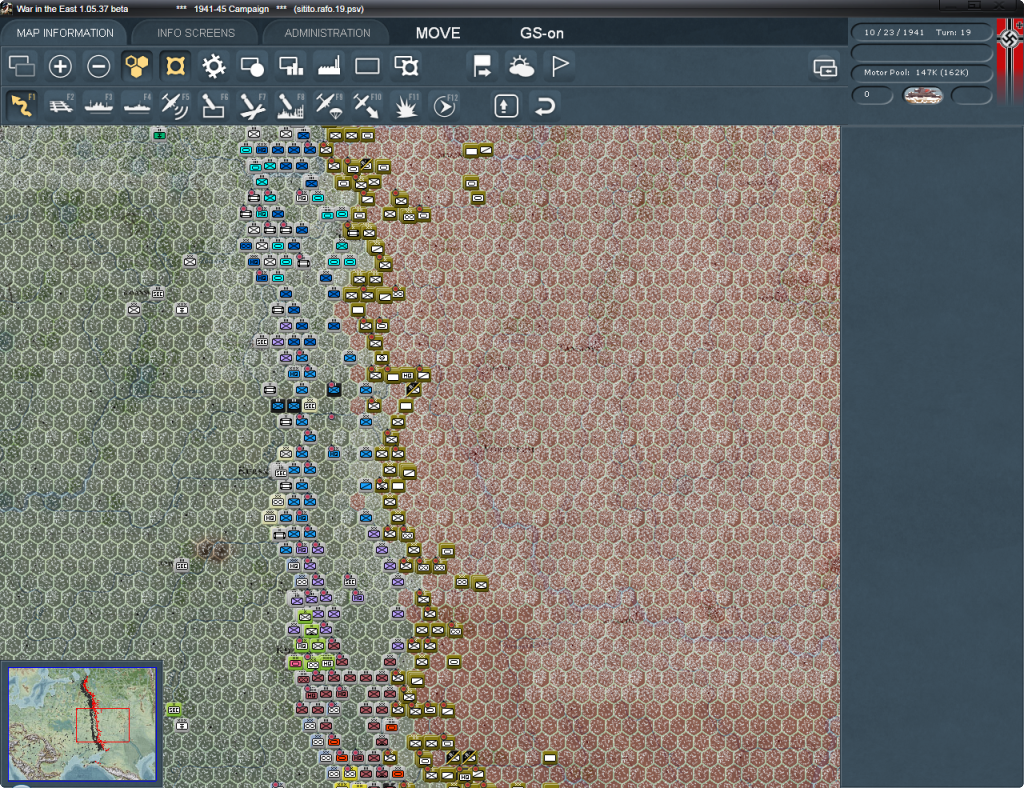
Task: Toggle the hex grid overlay (yellow hexagons)
Action: click(137, 66)
